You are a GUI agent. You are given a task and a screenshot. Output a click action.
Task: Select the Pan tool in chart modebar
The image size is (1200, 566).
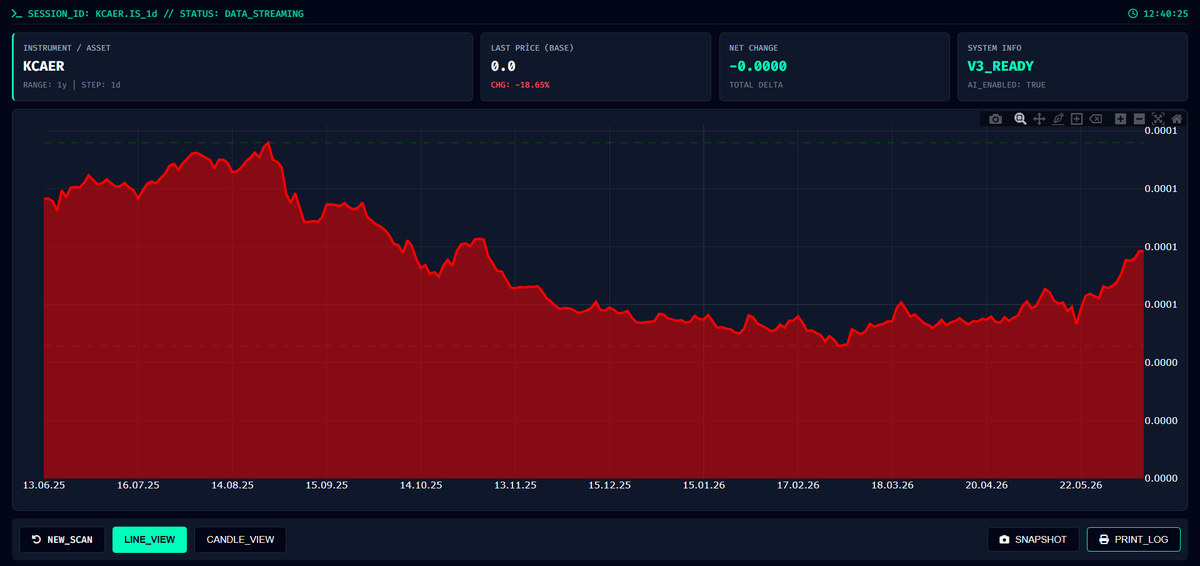coord(1039,119)
